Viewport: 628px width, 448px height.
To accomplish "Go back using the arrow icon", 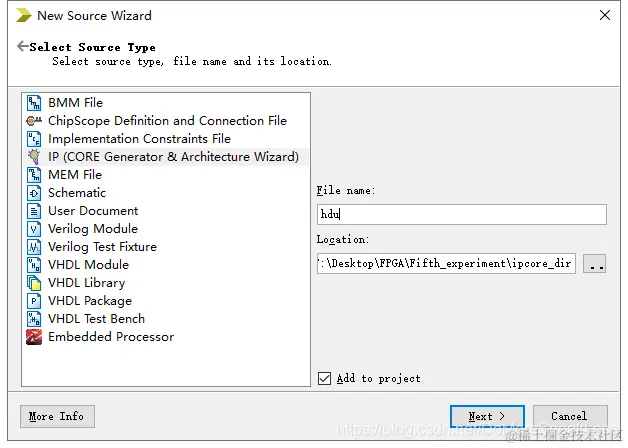I will coord(23,46).
